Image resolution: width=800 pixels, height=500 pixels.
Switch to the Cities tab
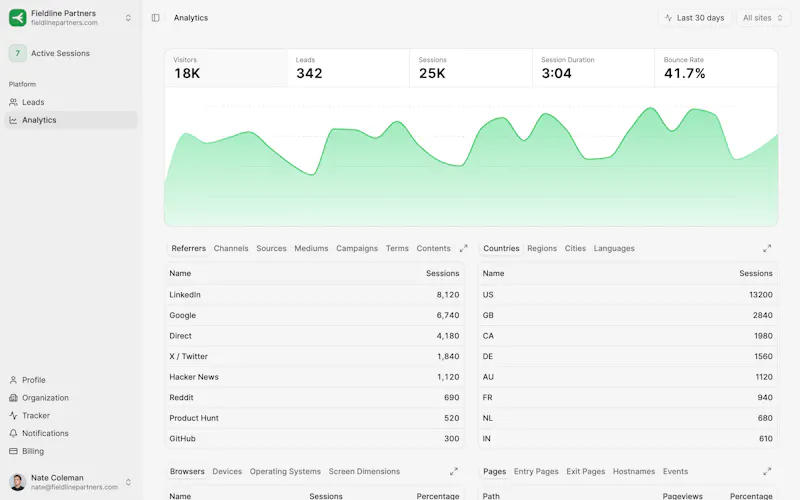pyautogui.click(x=575, y=248)
